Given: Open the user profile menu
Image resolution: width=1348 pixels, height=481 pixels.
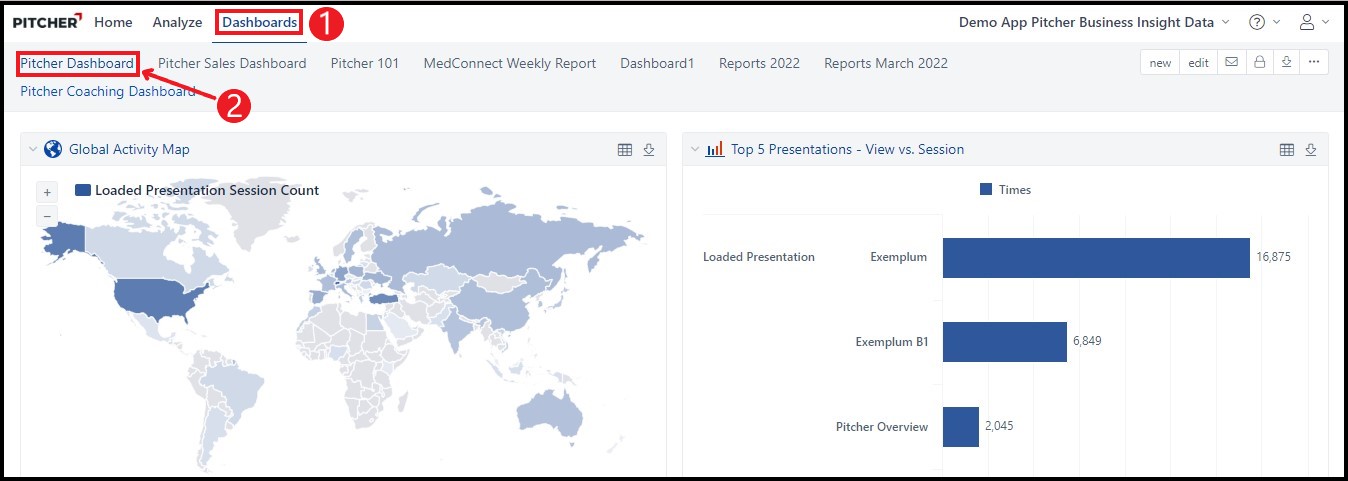Looking at the screenshot, I should 1313,22.
